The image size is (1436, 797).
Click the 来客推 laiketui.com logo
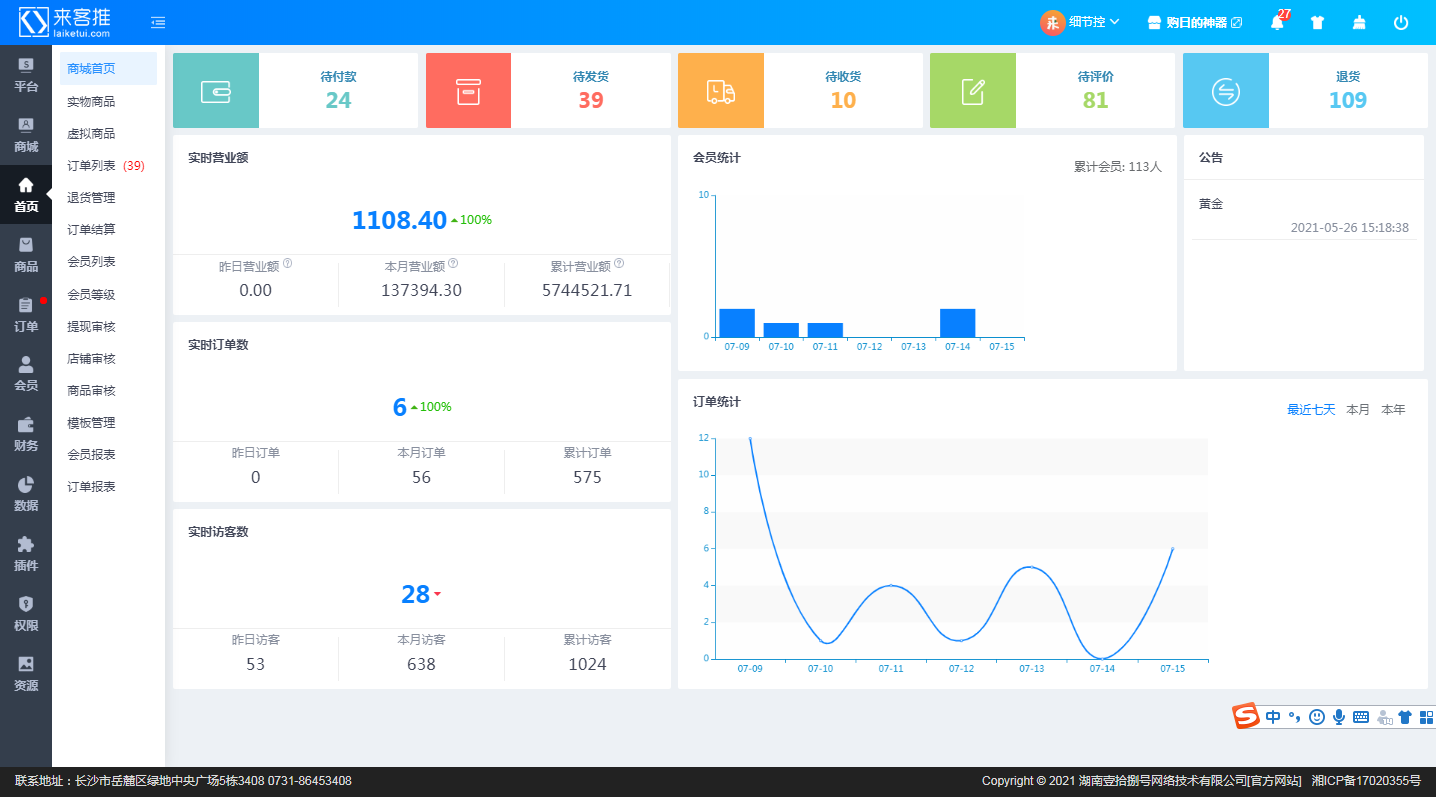tap(66, 22)
